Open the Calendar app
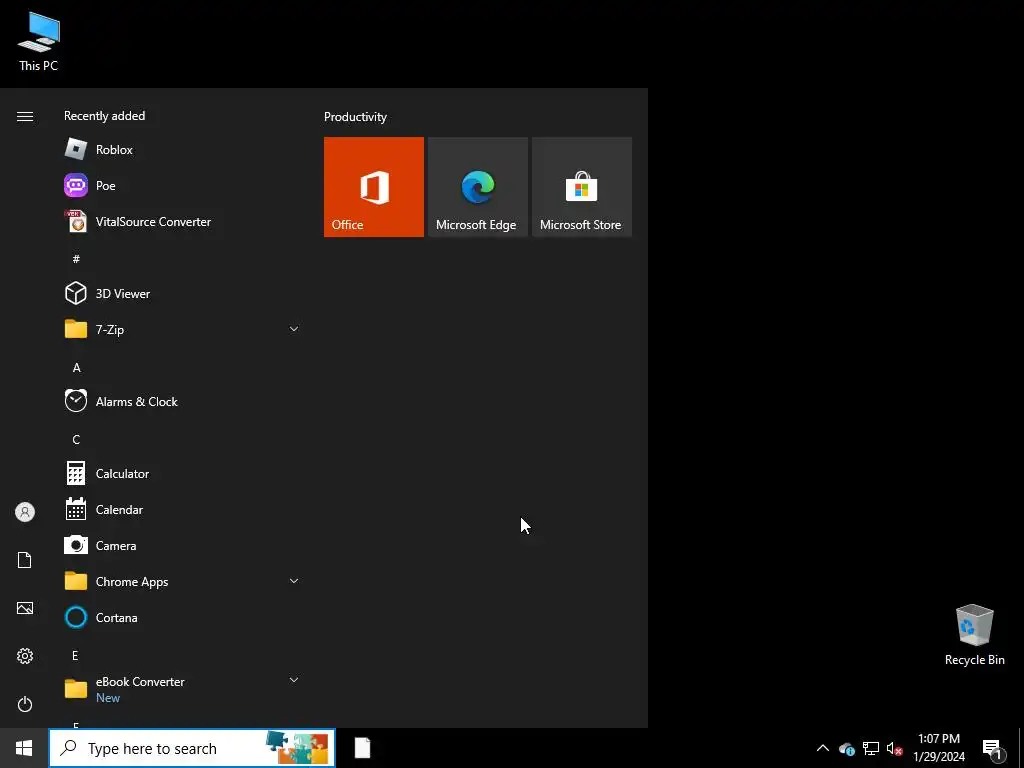 click(182, 509)
